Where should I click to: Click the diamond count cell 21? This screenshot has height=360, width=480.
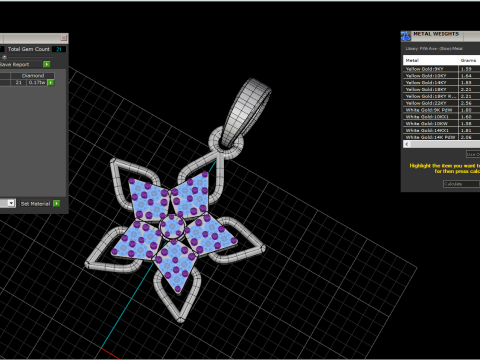18,82
